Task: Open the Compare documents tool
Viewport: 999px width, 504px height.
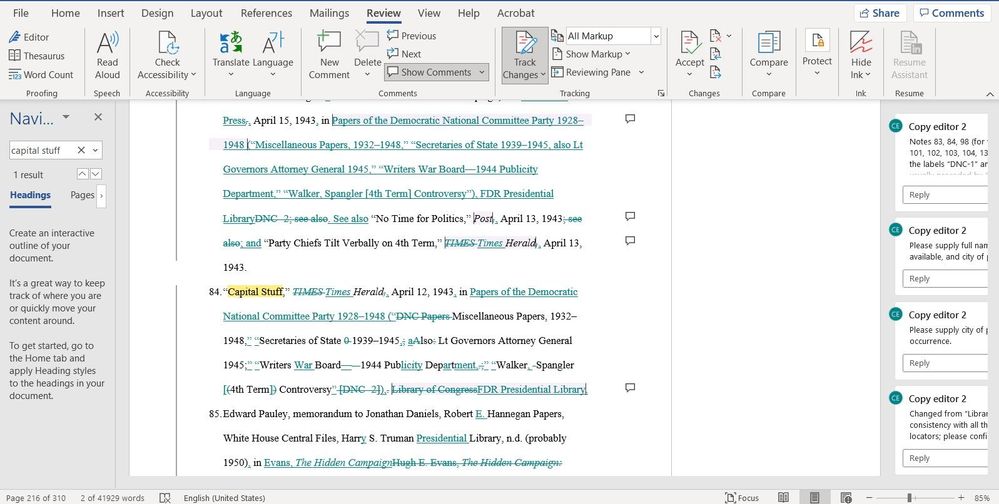Action: [x=768, y=55]
